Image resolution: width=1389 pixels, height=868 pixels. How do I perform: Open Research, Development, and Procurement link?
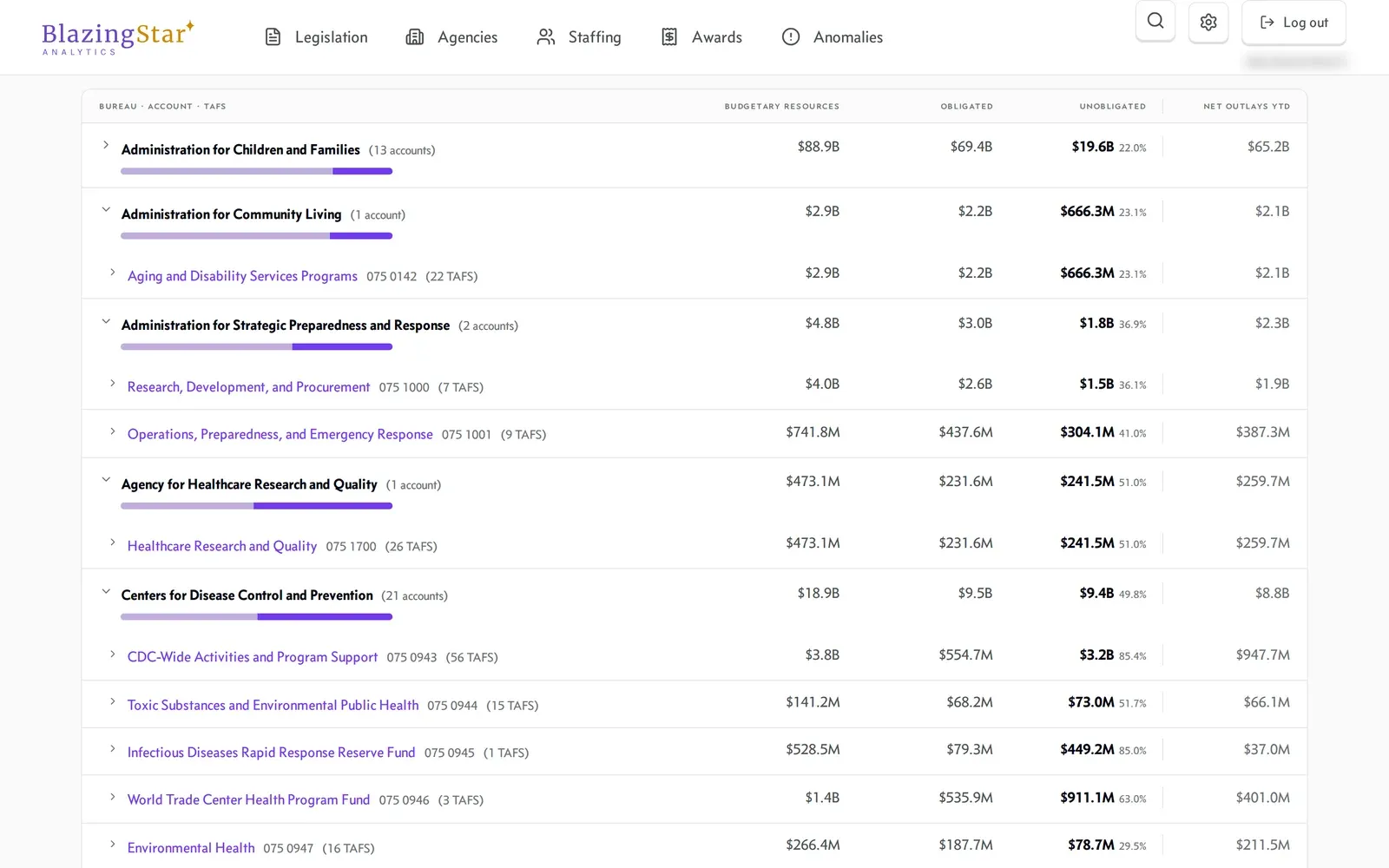coord(248,387)
